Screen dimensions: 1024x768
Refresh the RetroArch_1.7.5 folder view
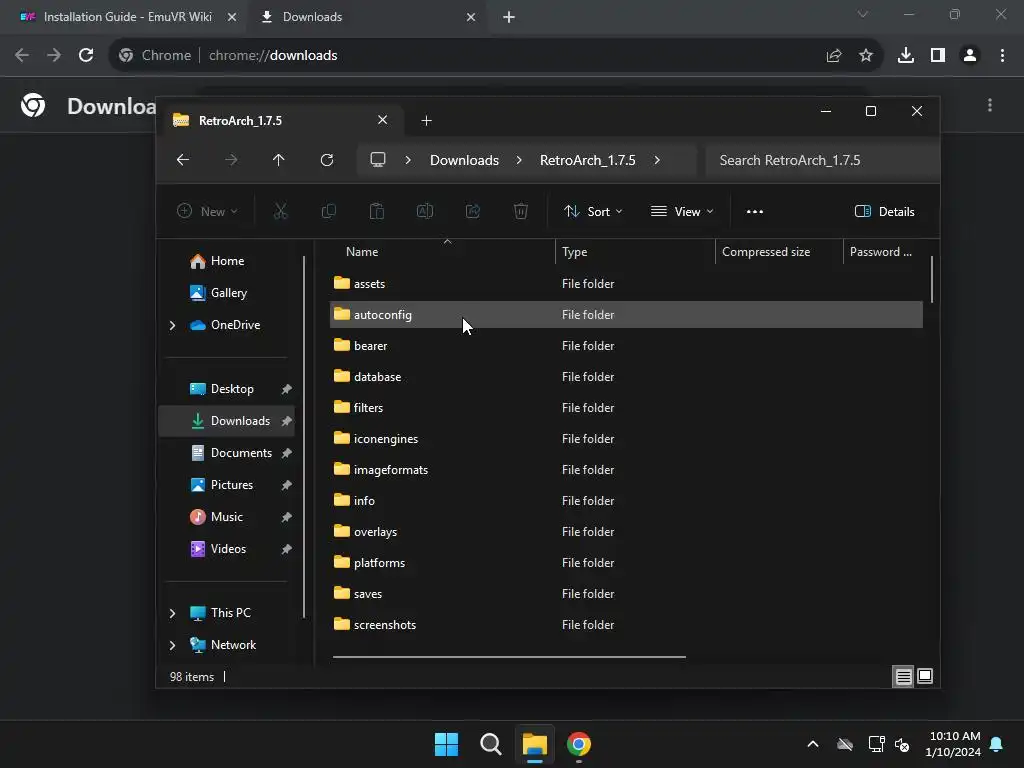pos(327,160)
